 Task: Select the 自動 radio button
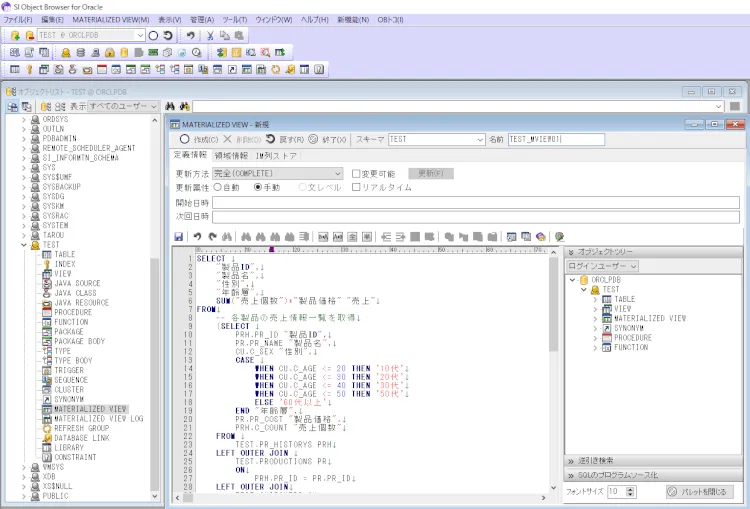(217, 187)
